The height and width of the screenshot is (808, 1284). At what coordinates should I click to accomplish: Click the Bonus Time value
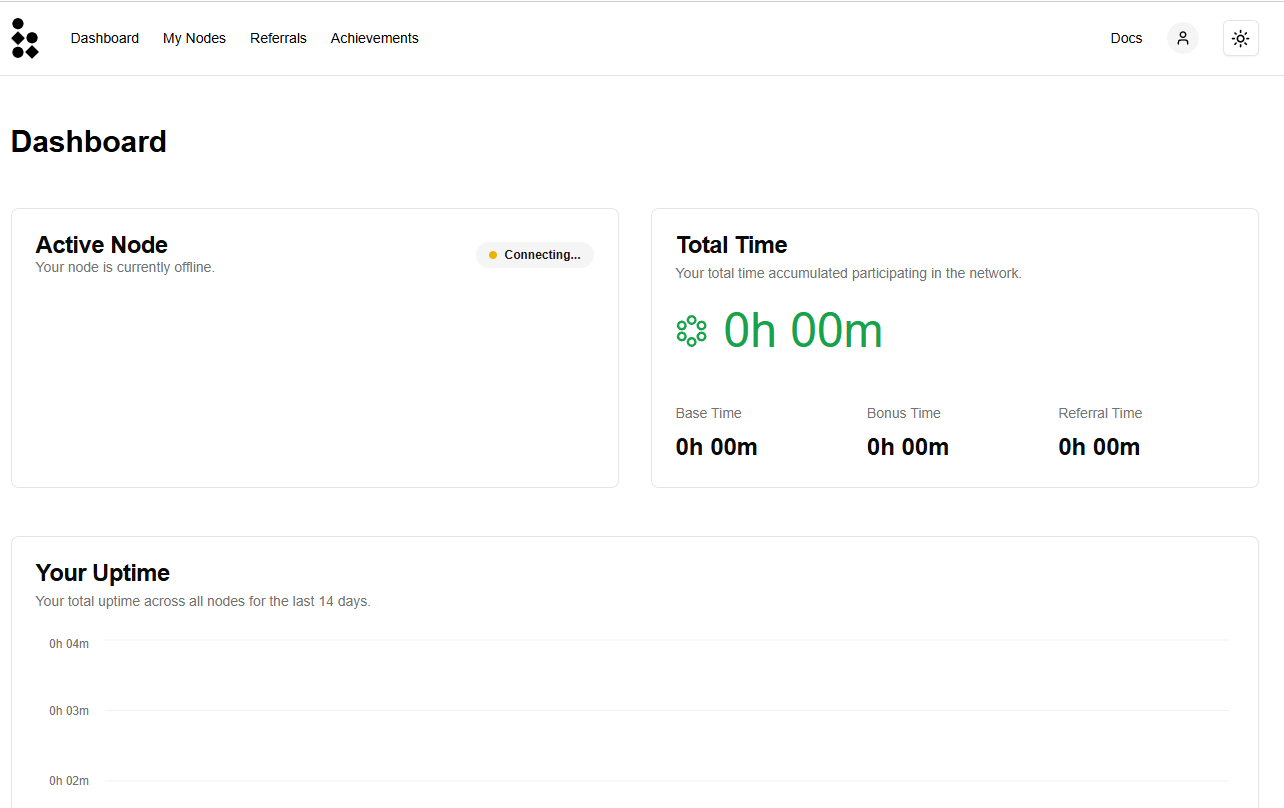907,447
